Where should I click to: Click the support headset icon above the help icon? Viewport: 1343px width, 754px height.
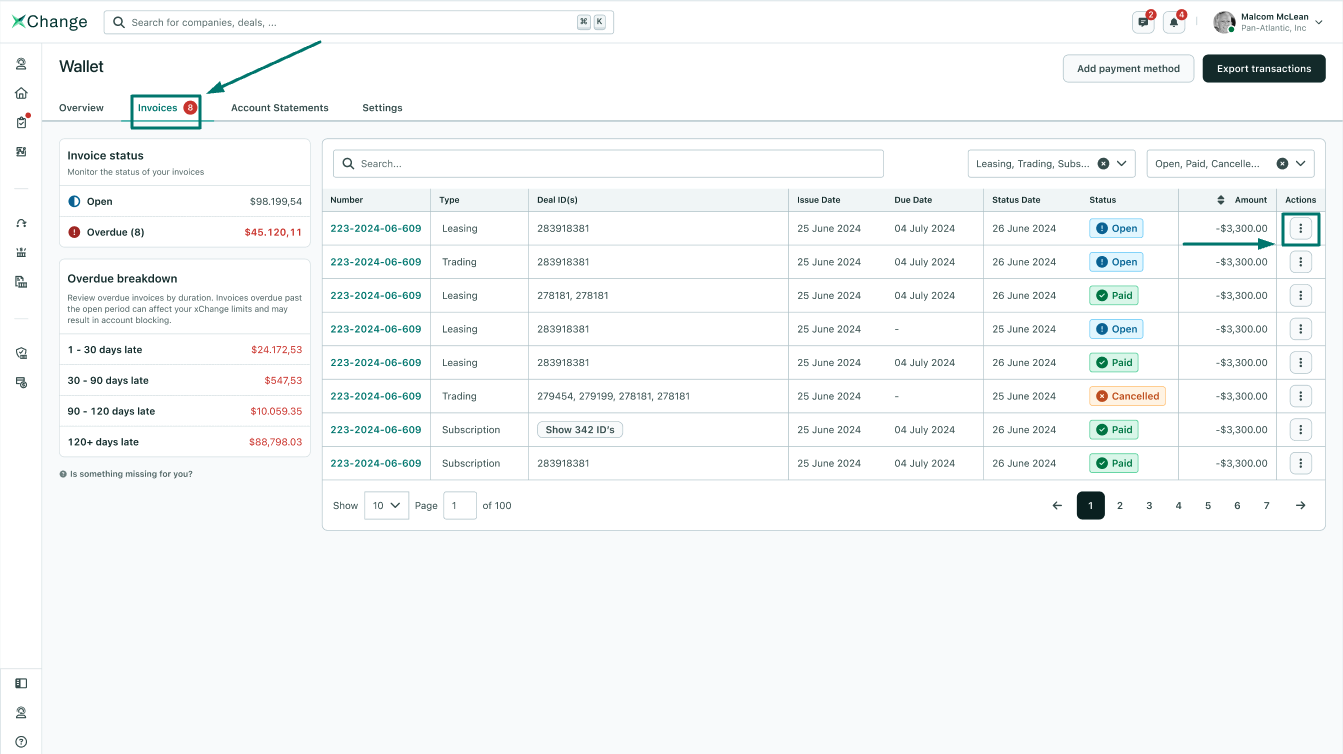(21, 713)
